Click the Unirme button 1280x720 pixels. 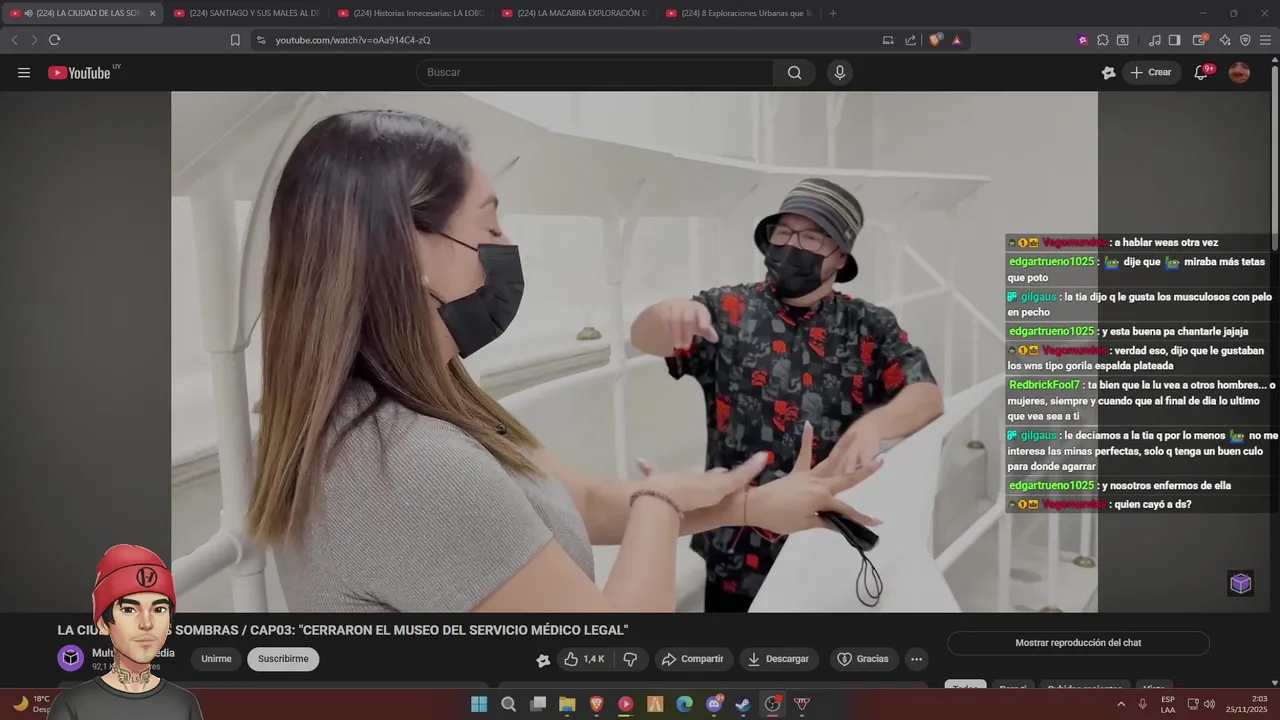click(216, 659)
